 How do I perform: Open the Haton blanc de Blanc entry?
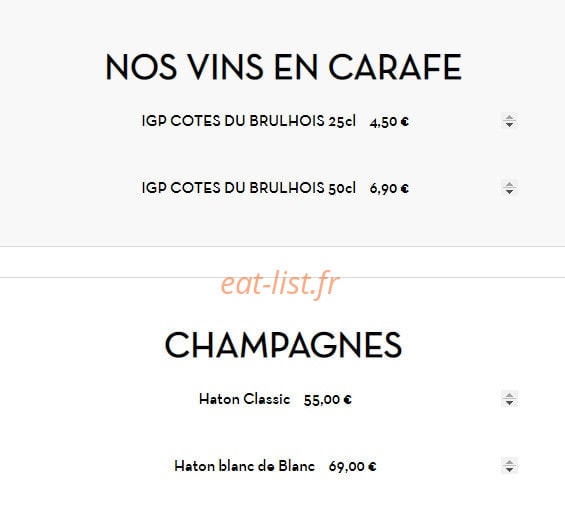[244, 466]
